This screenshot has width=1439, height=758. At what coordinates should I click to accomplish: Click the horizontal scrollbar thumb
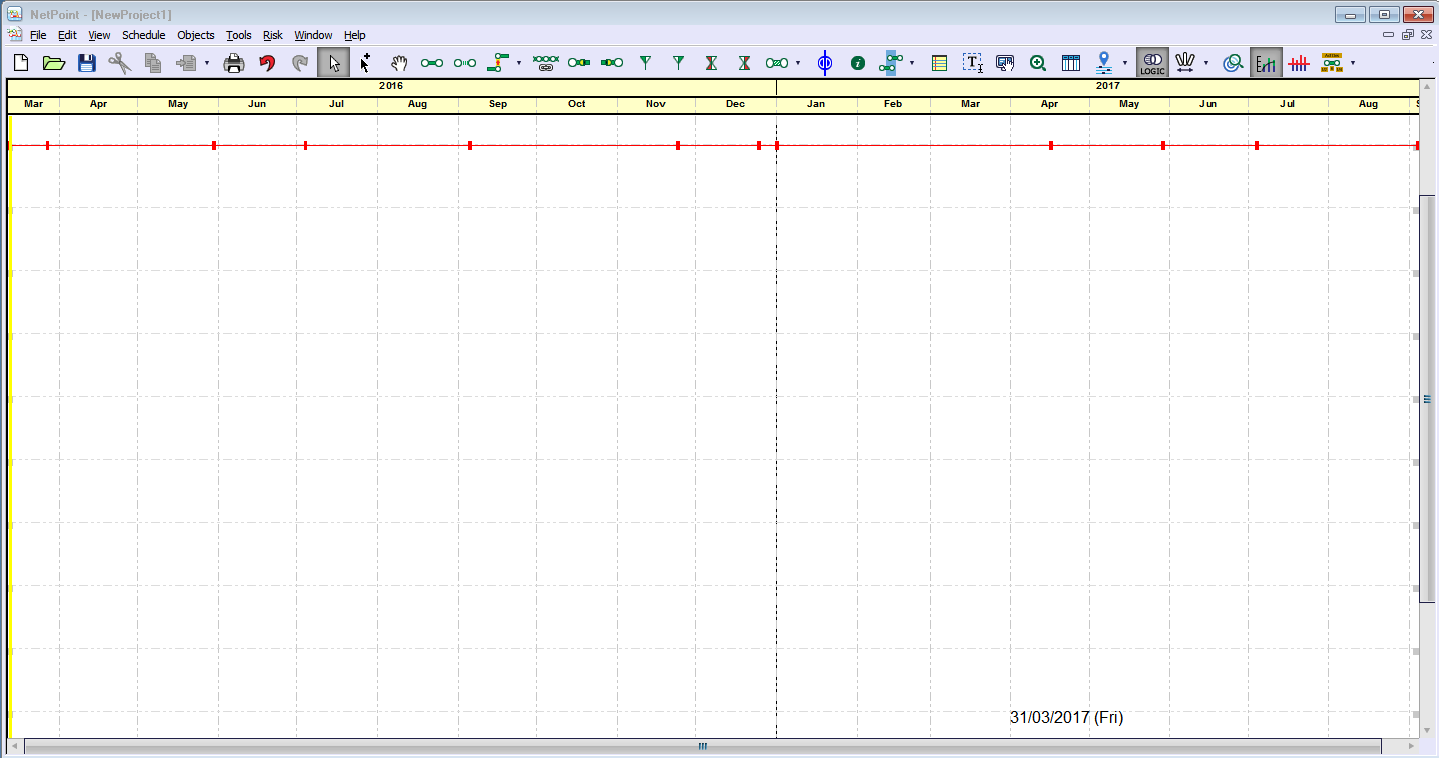coord(702,746)
